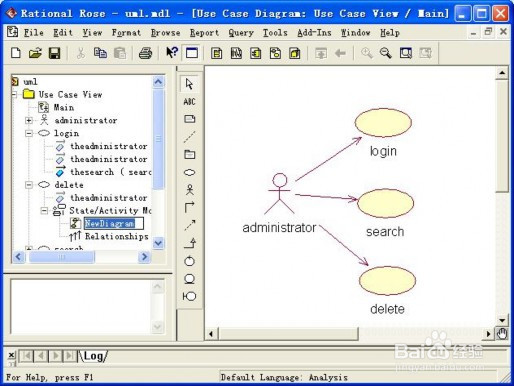Screen dimensions: 514x386
Task: Switch to the Log tab
Action: (94, 356)
